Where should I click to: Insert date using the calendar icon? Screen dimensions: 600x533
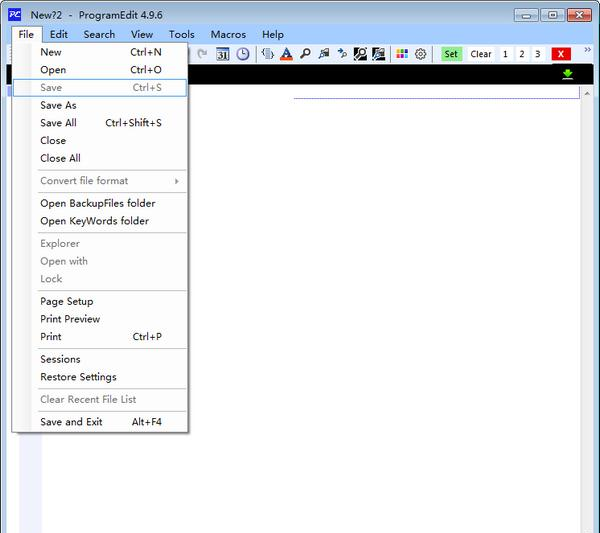pyautogui.click(x=223, y=54)
